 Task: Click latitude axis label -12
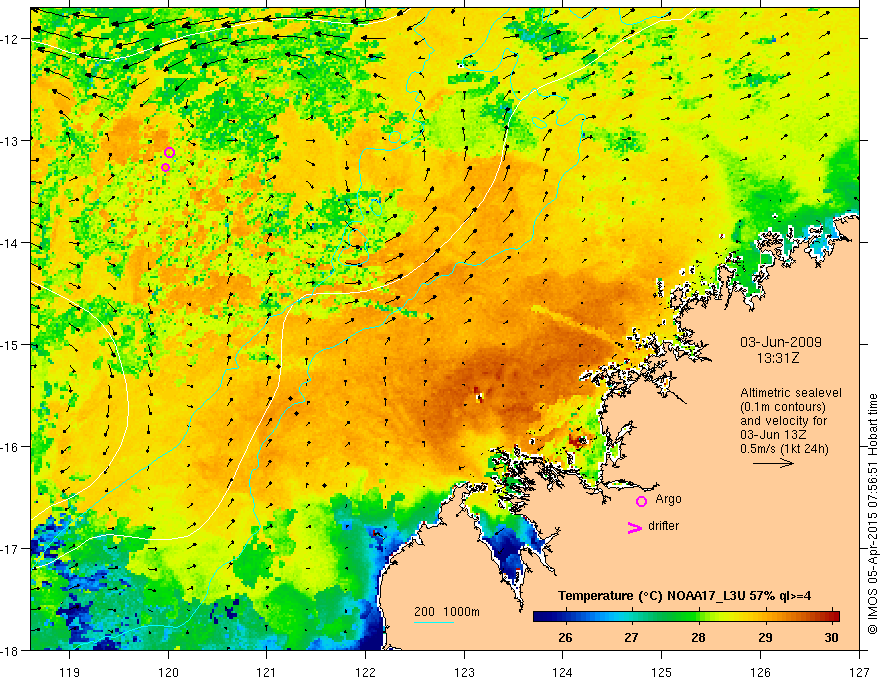[11, 39]
